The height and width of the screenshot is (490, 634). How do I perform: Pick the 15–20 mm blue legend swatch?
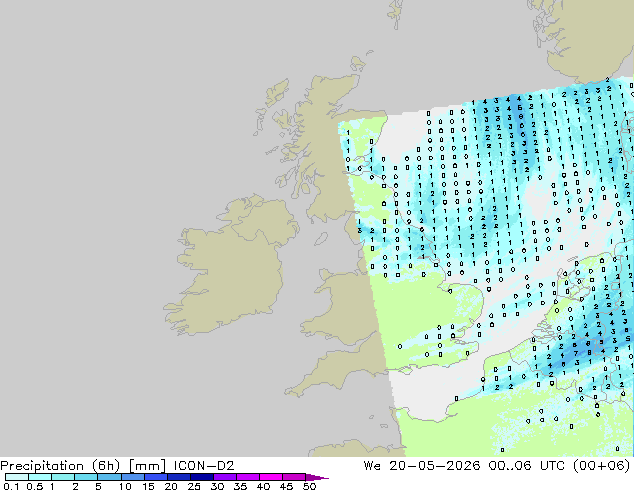tap(155, 477)
